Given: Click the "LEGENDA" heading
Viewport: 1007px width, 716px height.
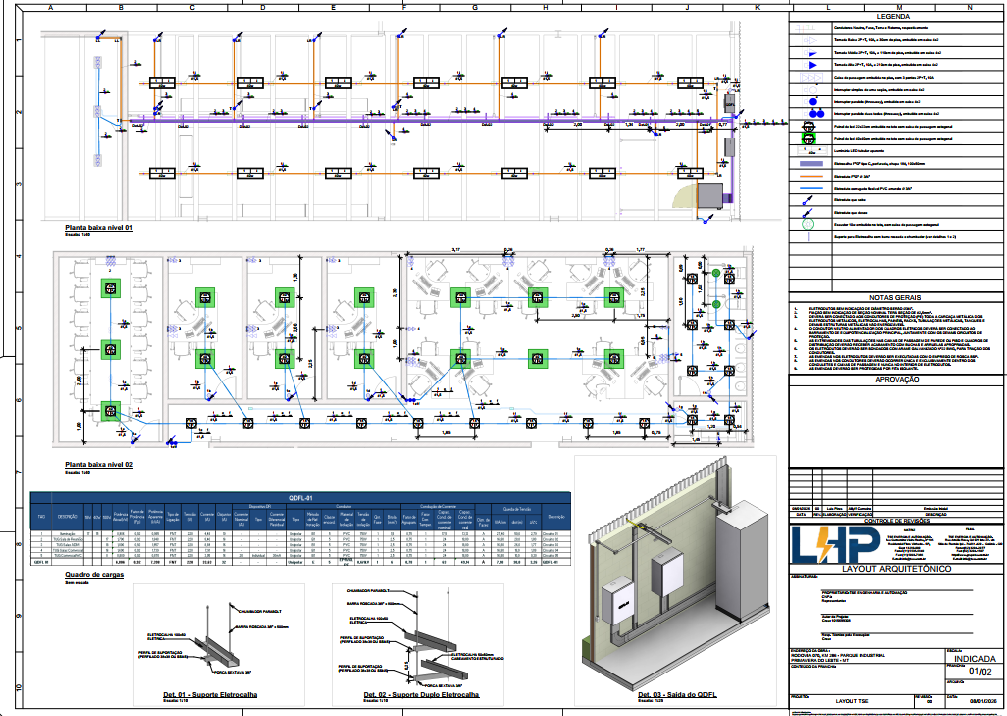Looking at the screenshot, I should [x=893, y=17].
